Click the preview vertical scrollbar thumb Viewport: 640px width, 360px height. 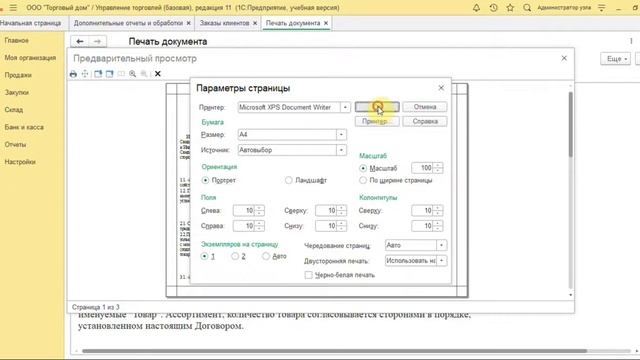coord(570,124)
